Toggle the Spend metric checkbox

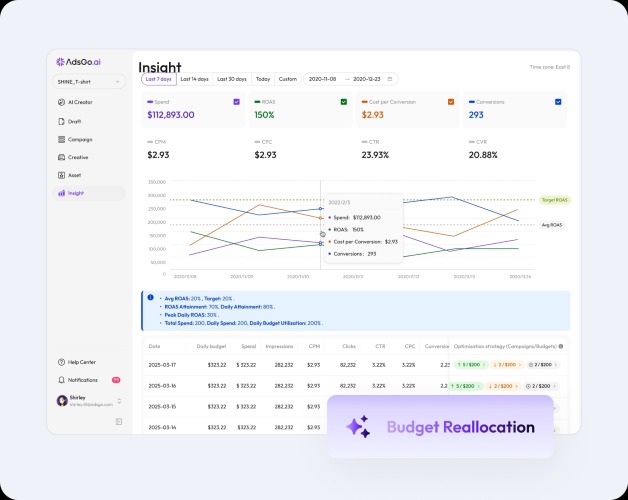pos(236,102)
